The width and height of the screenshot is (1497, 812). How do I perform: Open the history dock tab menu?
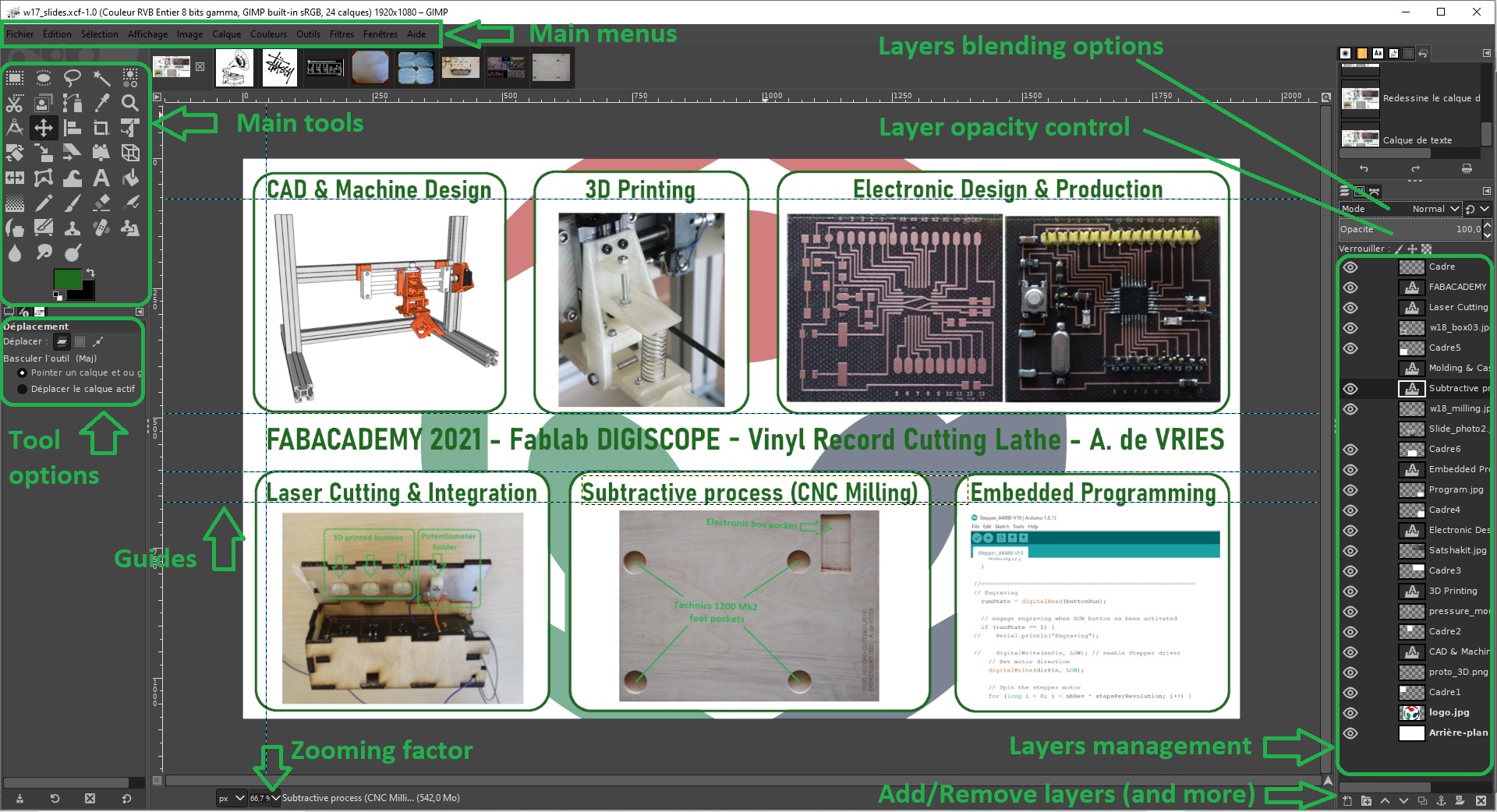point(1486,53)
